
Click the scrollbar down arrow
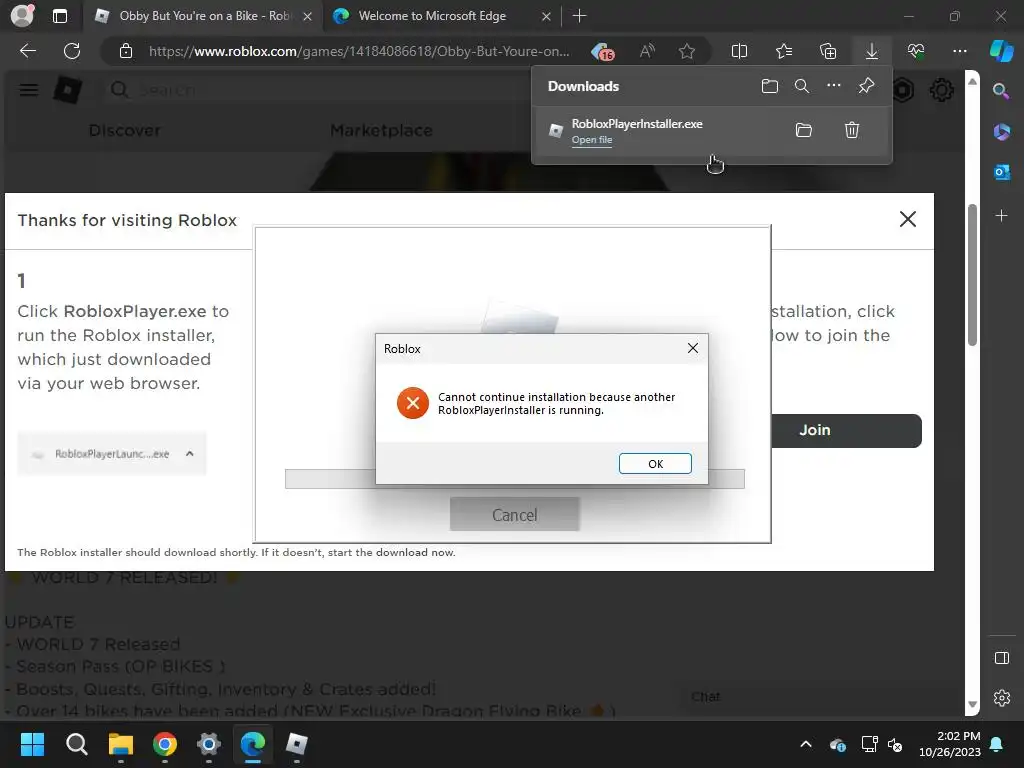click(972, 704)
